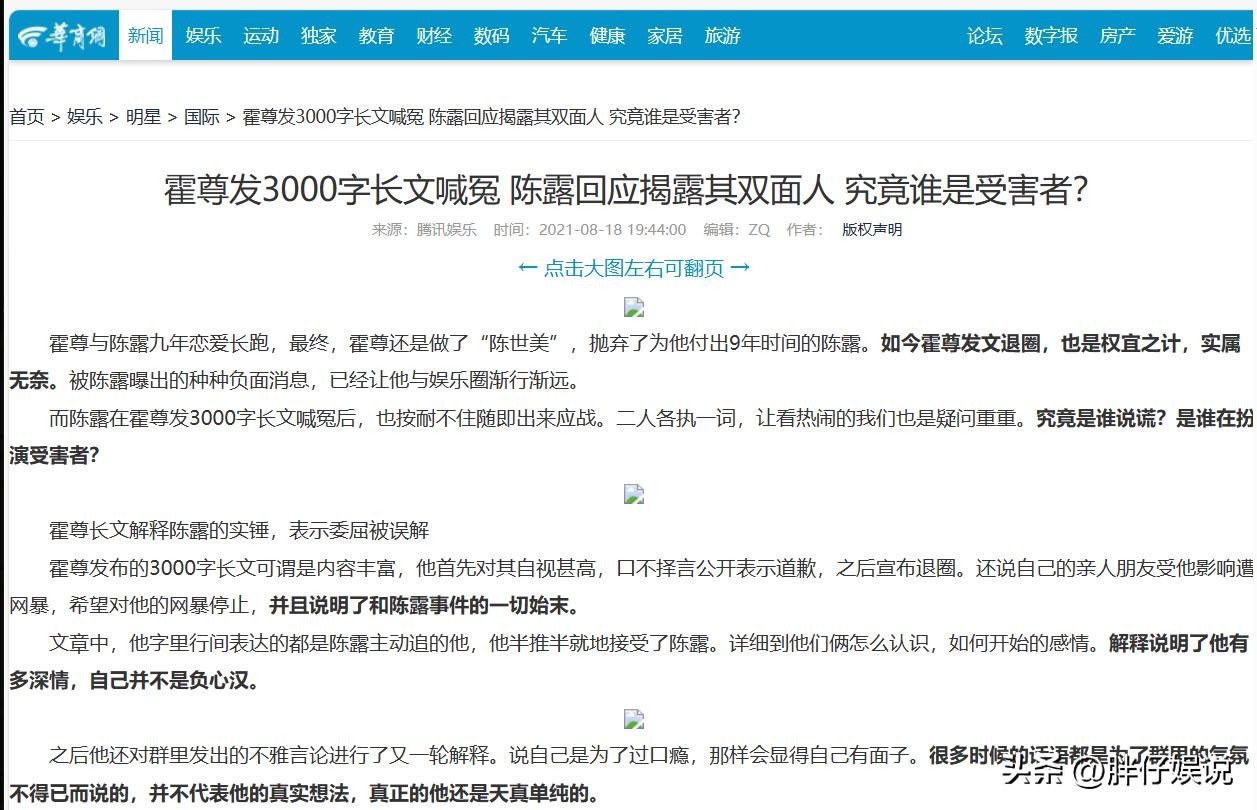
Task: Switch to the 娱乐 navigation tab
Action: (x=203, y=36)
